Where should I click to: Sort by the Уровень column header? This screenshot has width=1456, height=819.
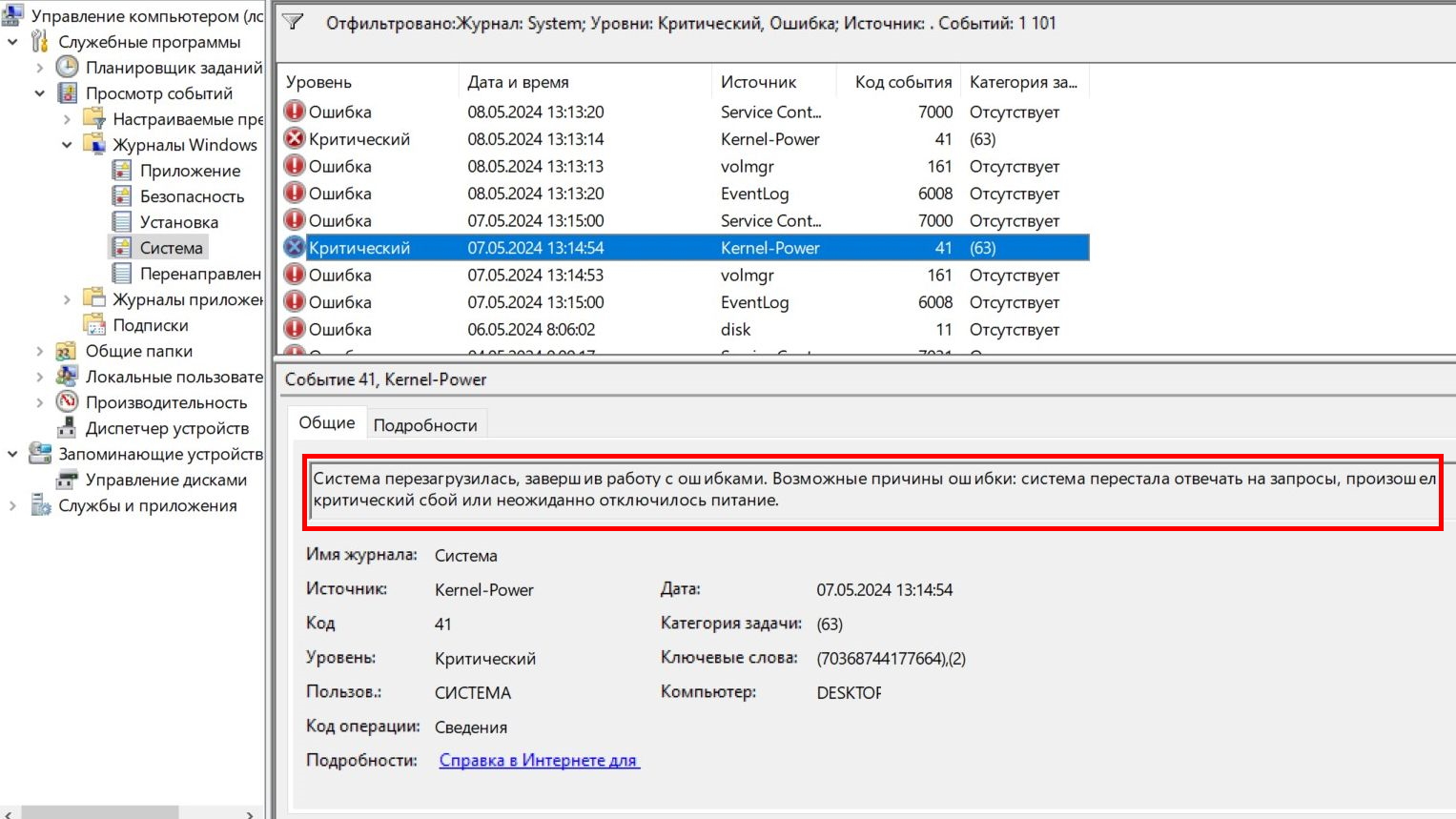pos(367,82)
